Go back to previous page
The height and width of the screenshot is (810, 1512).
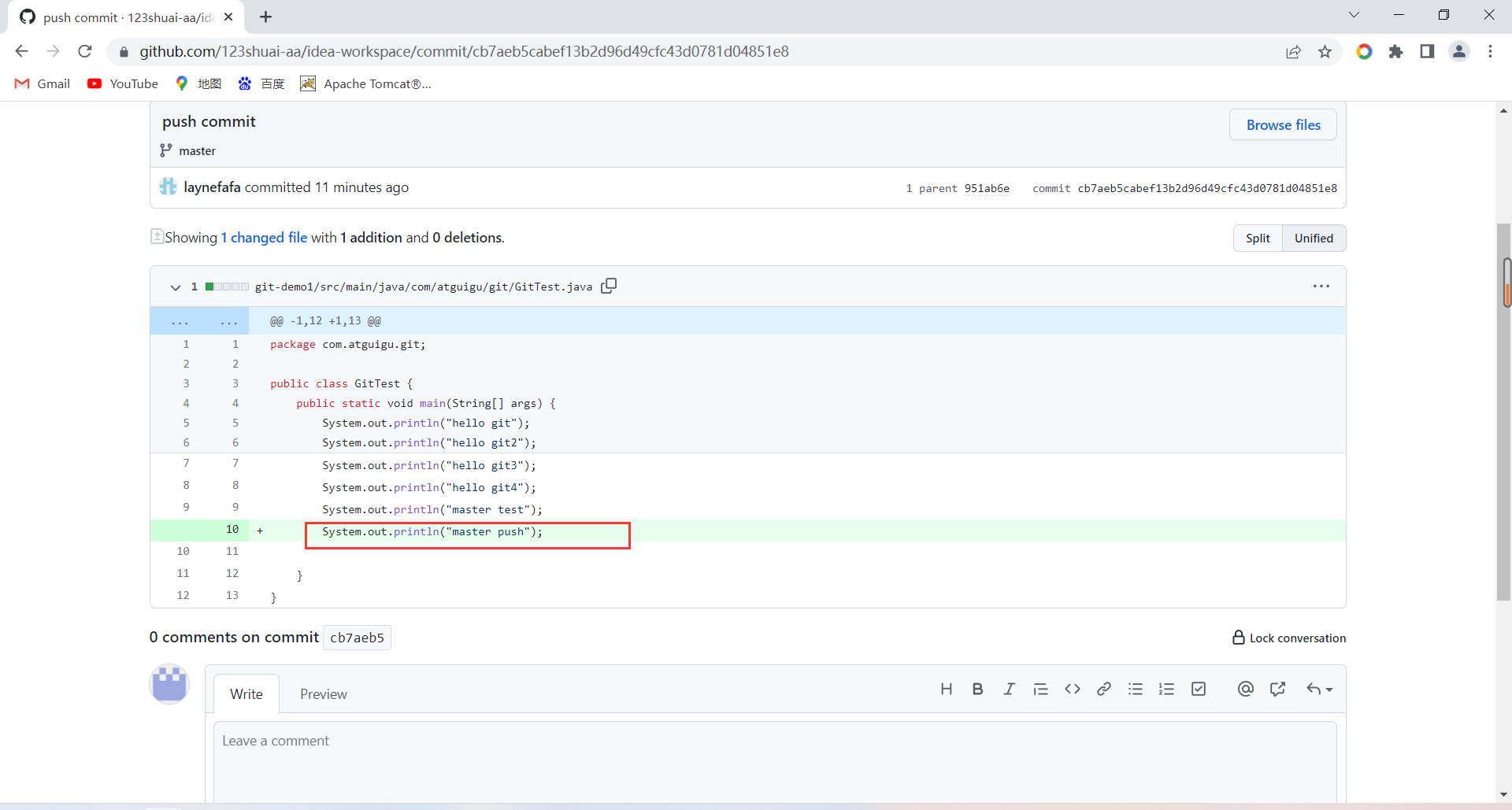click(21, 51)
